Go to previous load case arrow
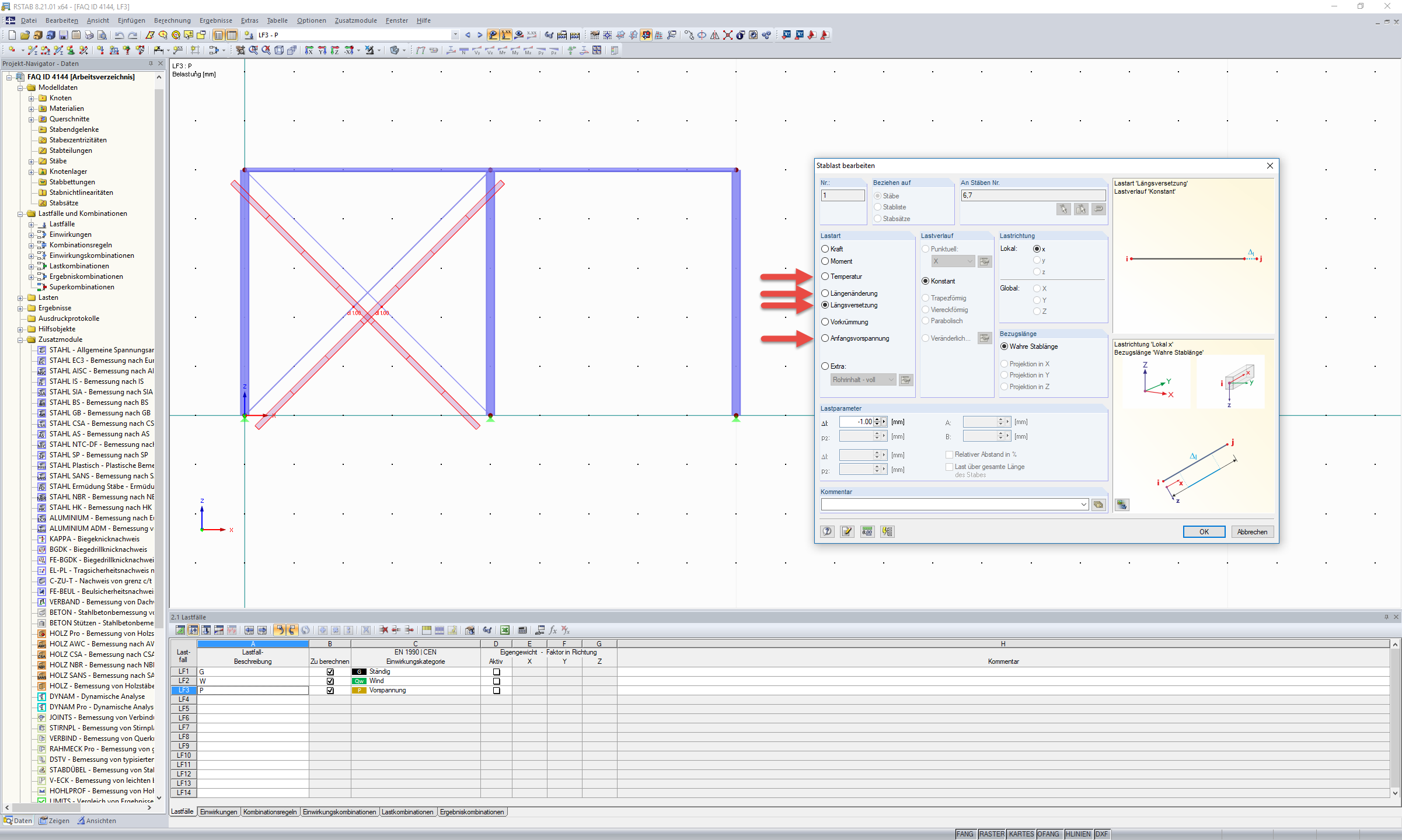 click(467, 35)
